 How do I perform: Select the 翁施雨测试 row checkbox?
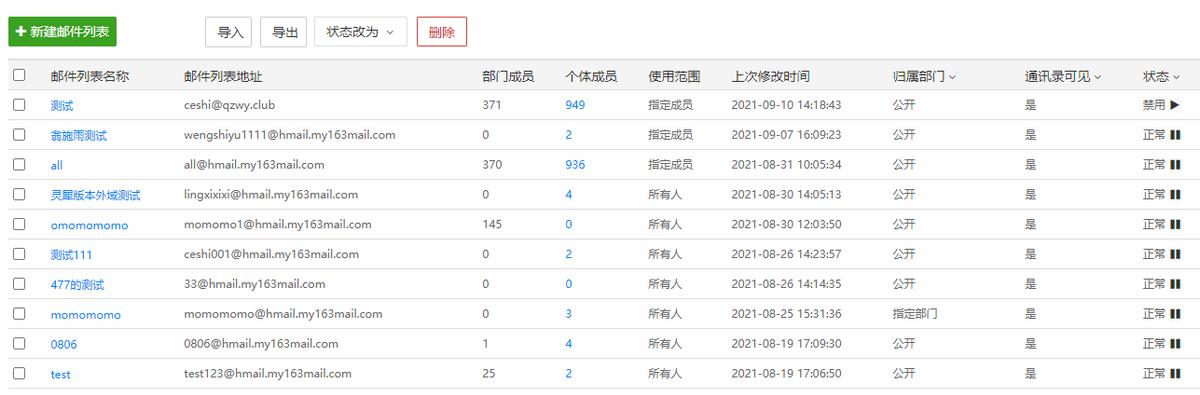19,134
